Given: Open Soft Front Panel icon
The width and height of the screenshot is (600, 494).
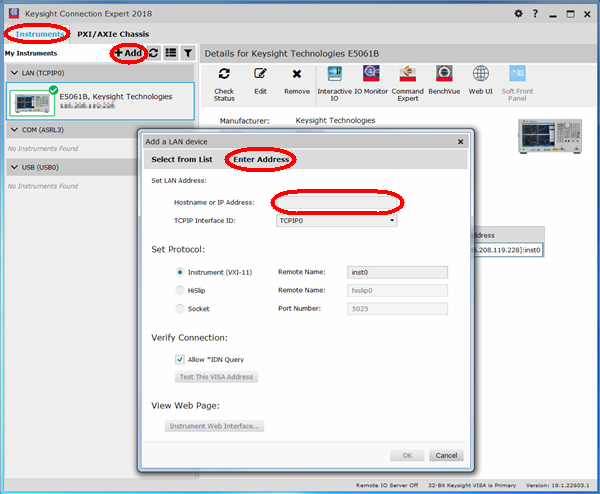Looking at the screenshot, I should (517, 73).
